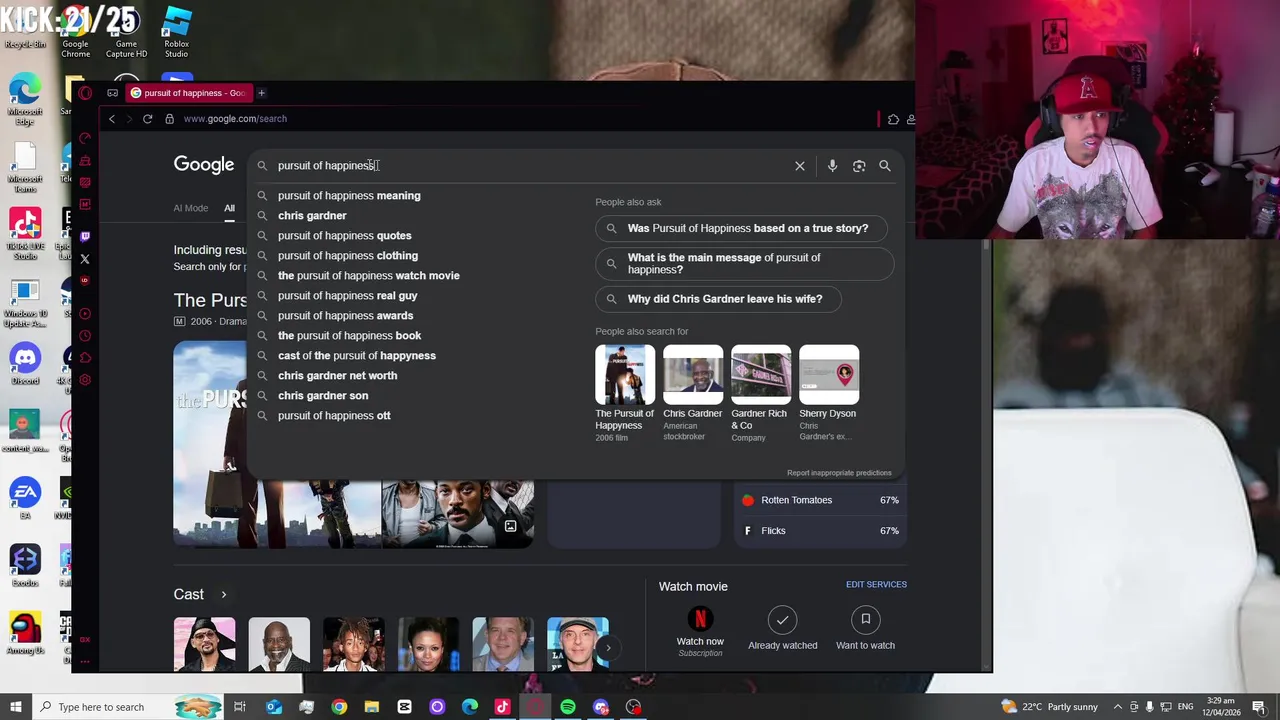Open the Opera GX main menu logo
The image size is (1280, 720).
(85, 93)
